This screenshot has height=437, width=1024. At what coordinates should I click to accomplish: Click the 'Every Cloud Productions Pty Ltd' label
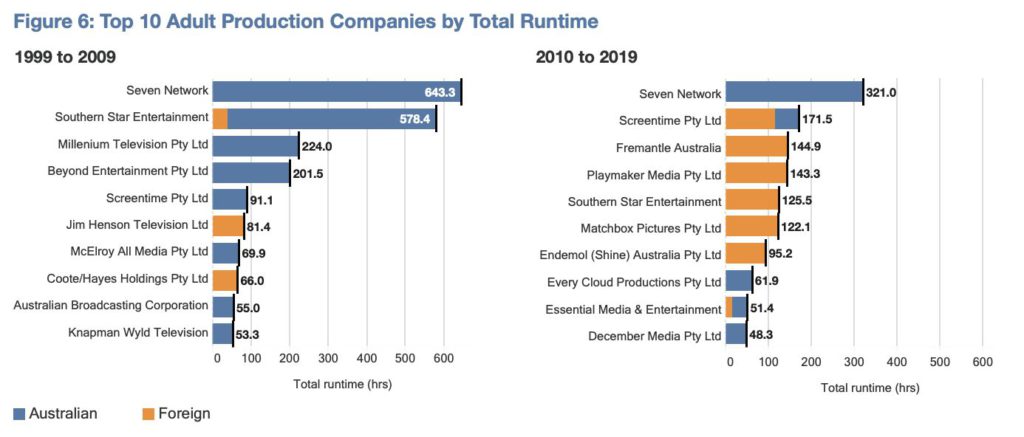click(x=633, y=282)
